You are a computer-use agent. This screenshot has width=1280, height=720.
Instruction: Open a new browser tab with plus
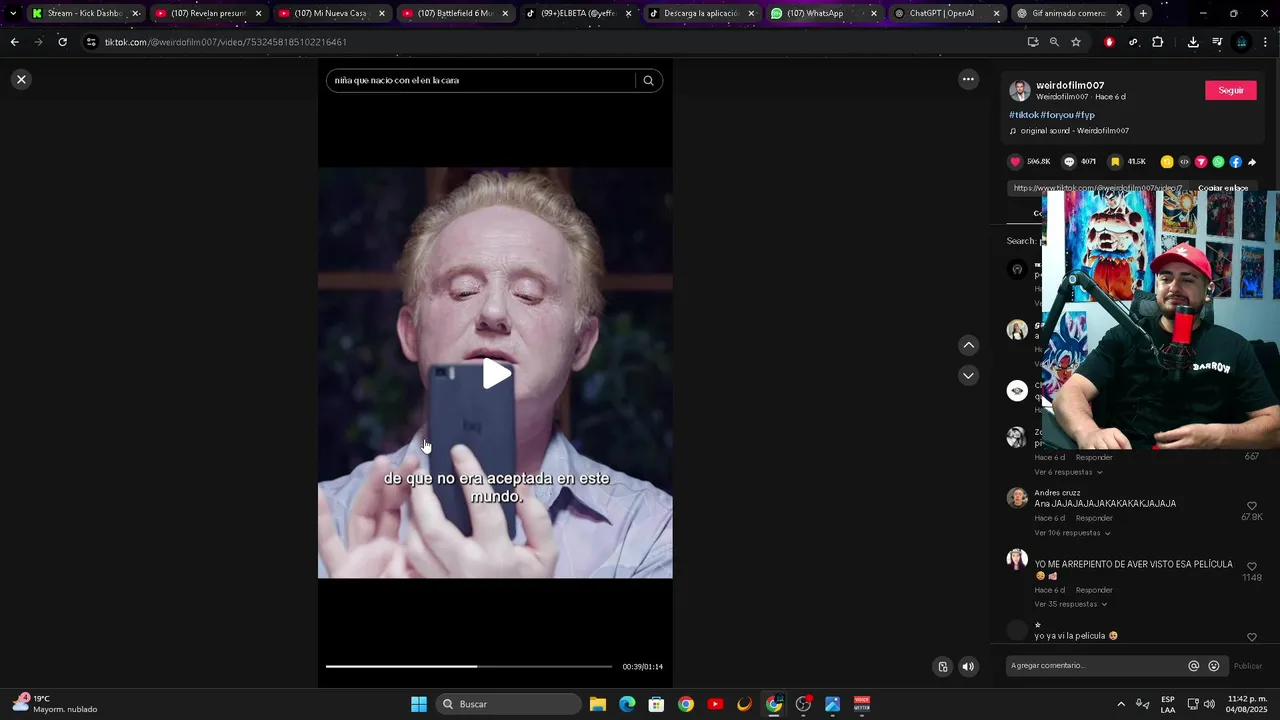coord(1143,14)
